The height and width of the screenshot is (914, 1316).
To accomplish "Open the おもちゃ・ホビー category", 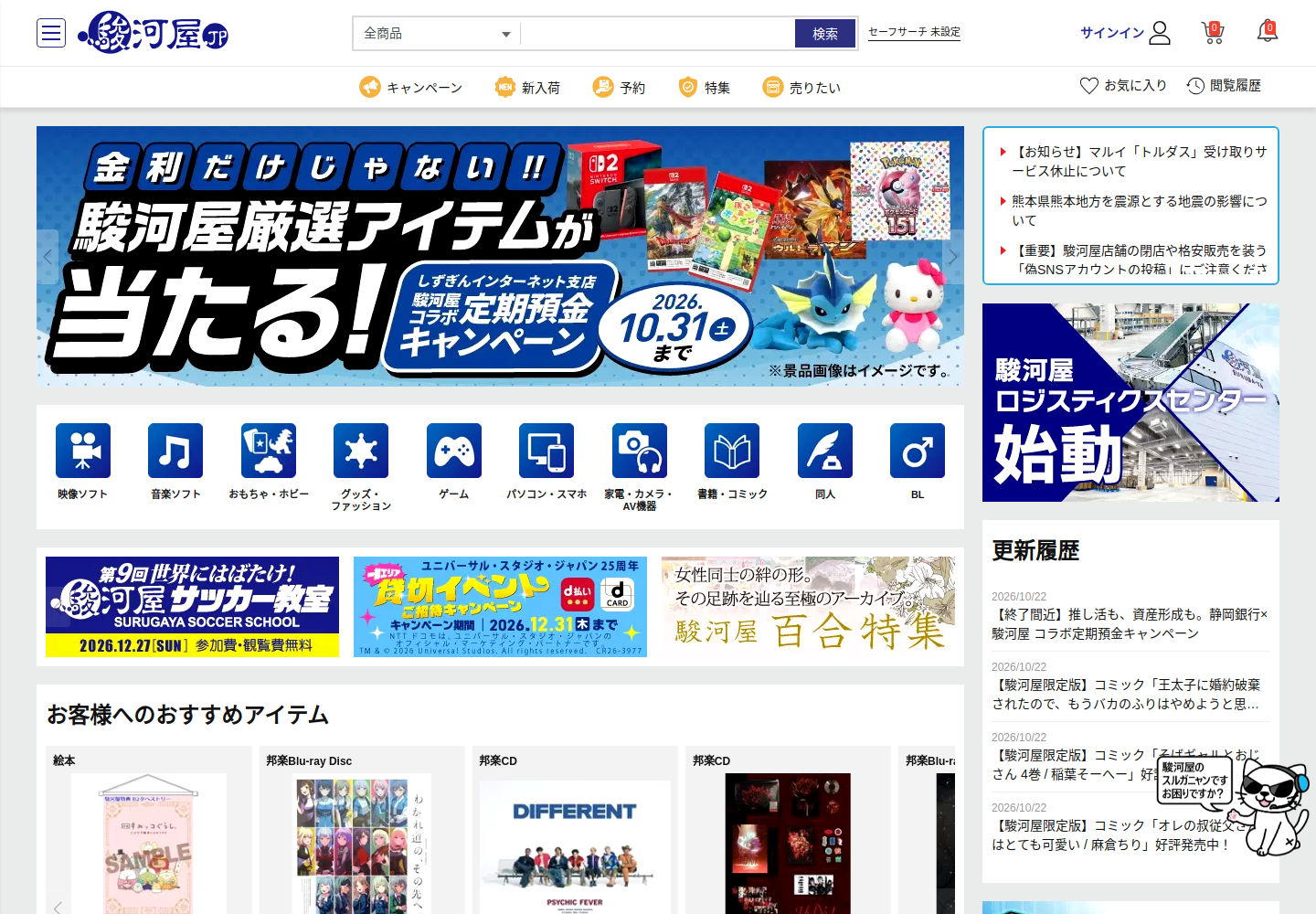I will coord(269,462).
